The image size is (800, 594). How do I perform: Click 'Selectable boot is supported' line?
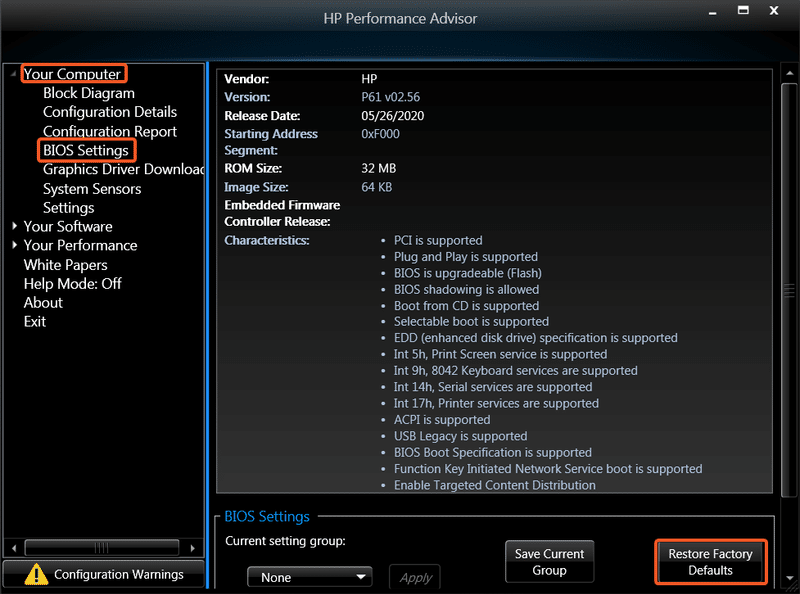pyautogui.click(x=471, y=321)
